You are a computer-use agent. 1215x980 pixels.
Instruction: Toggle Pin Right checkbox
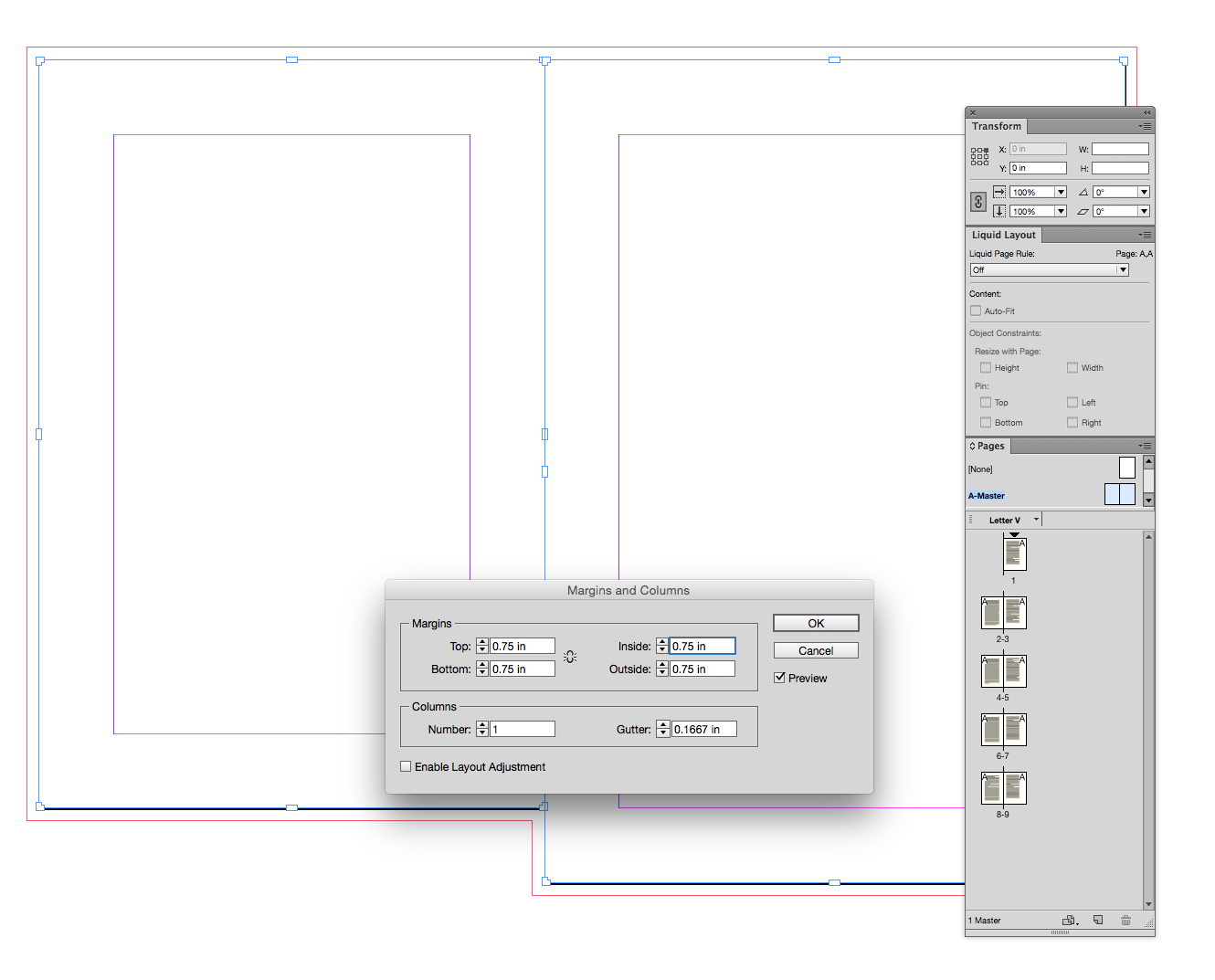point(1072,422)
